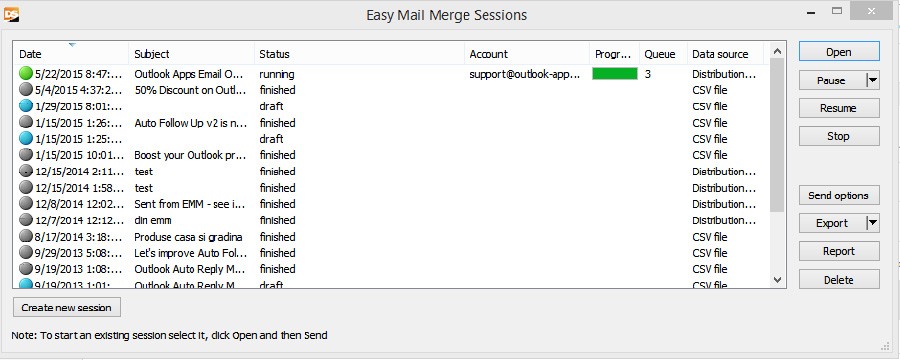Click the gray icon of 9/29/2013 session
900x360 pixels.
(25, 253)
